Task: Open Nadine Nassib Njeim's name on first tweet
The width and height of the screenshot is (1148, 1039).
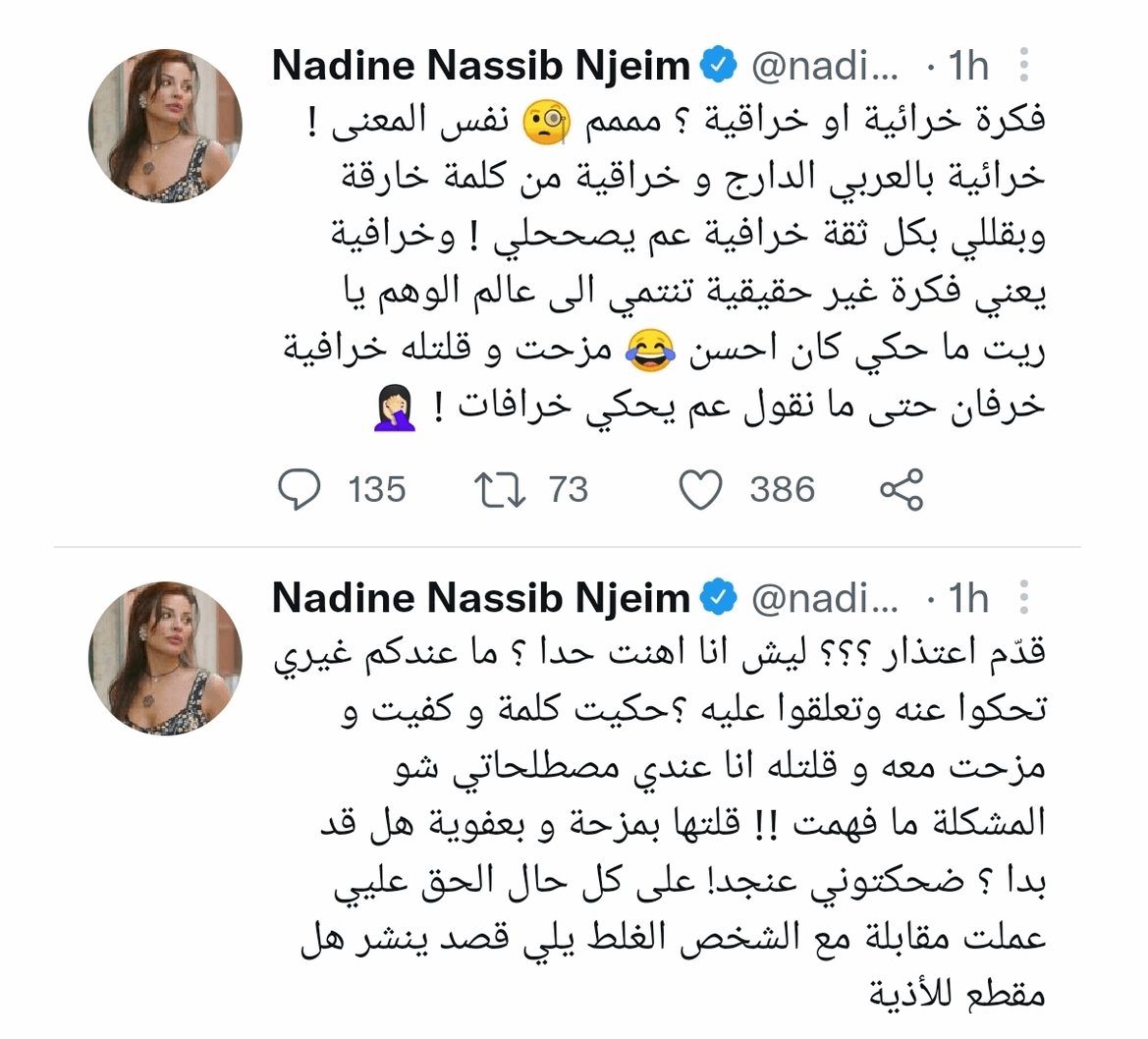Action: click(481, 66)
